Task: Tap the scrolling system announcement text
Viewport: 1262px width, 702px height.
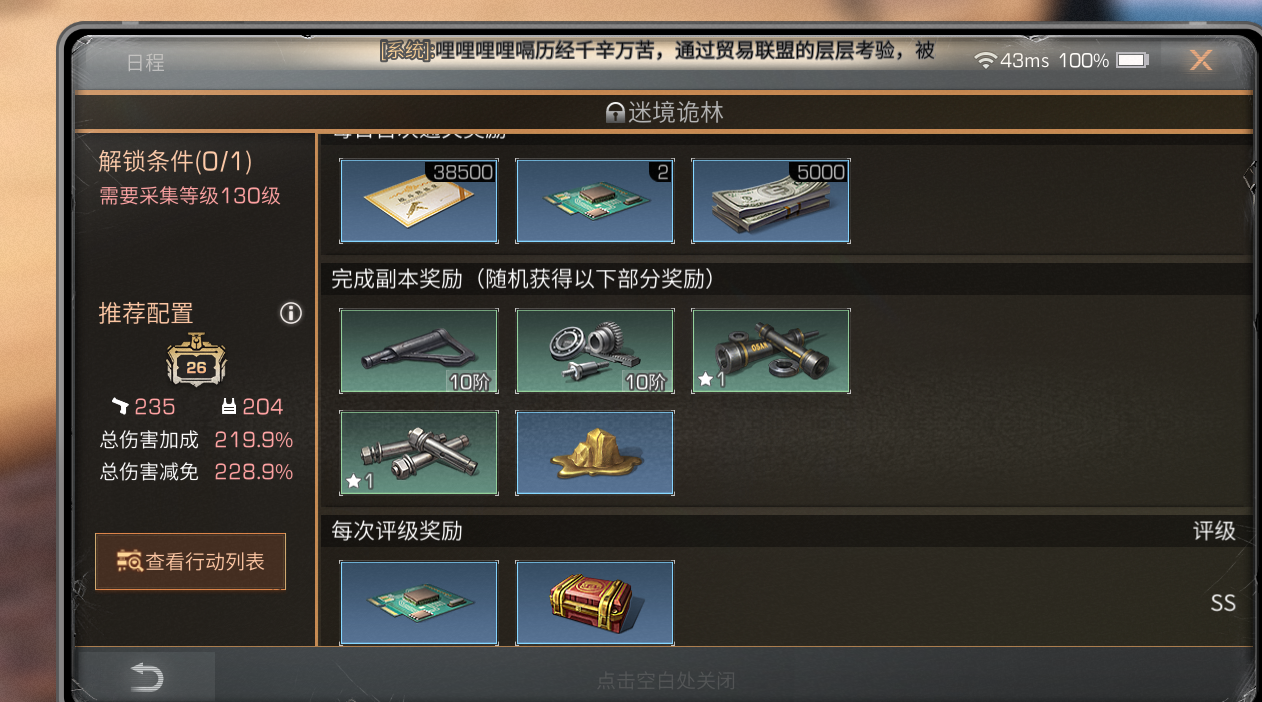Action: coord(657,50)
